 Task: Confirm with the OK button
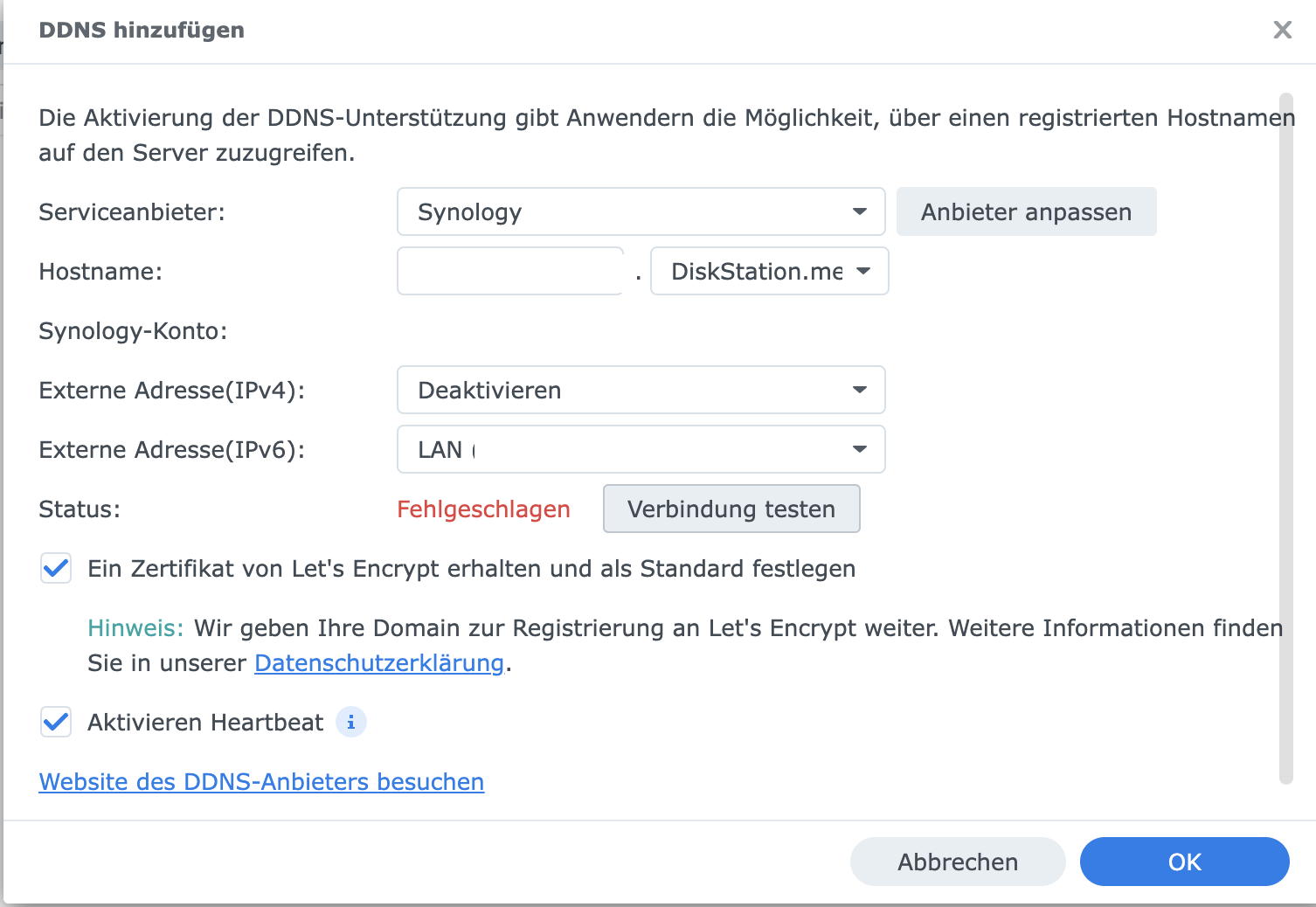[1185, 862]
